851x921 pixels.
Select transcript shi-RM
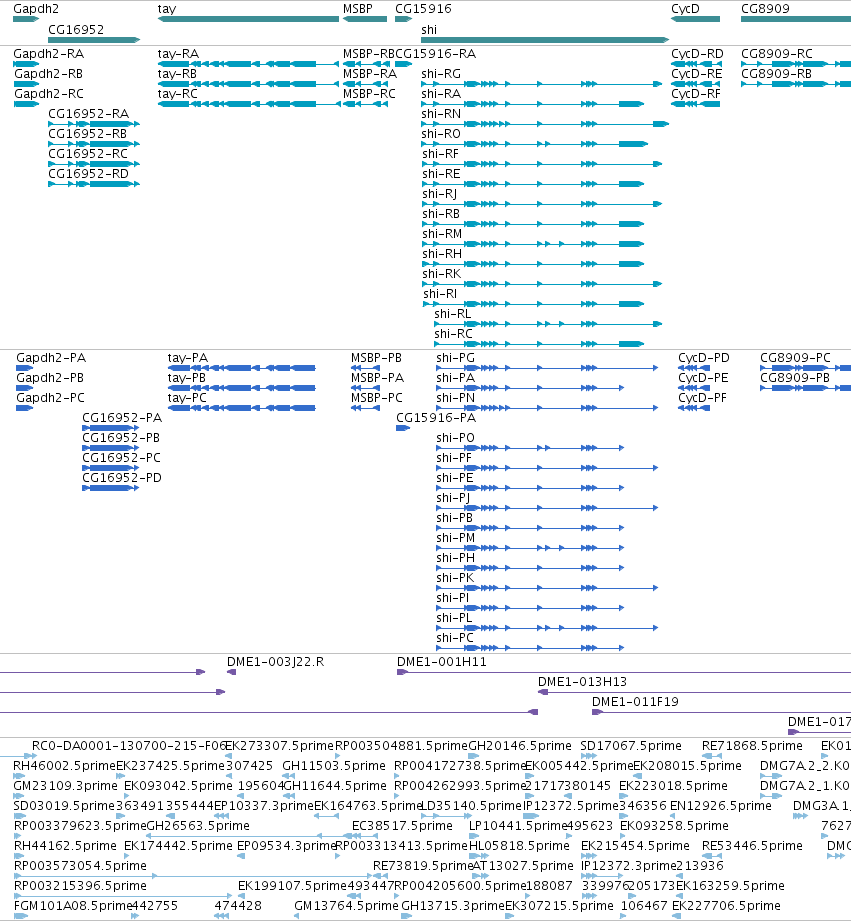tap(442, 233)
